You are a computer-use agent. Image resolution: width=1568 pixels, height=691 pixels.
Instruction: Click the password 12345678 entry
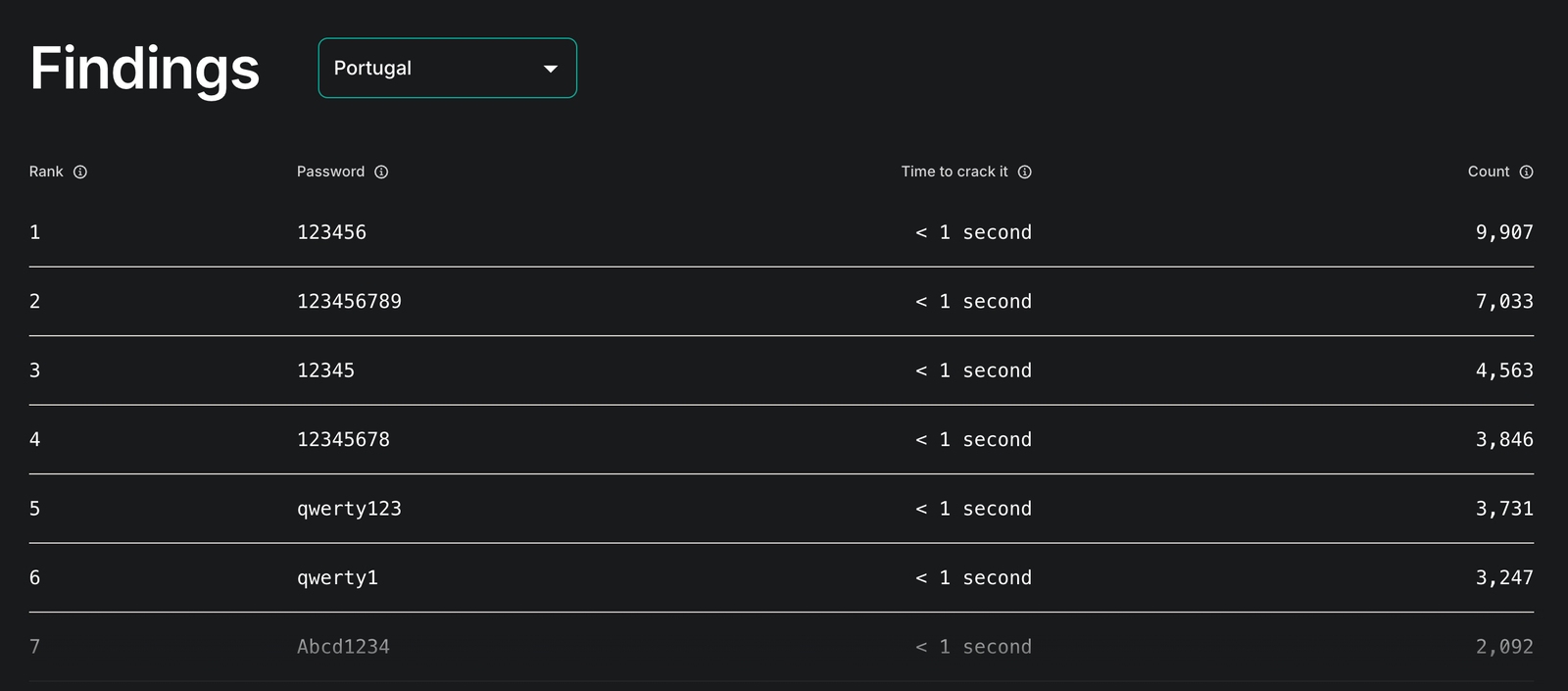tap(343, 439)
